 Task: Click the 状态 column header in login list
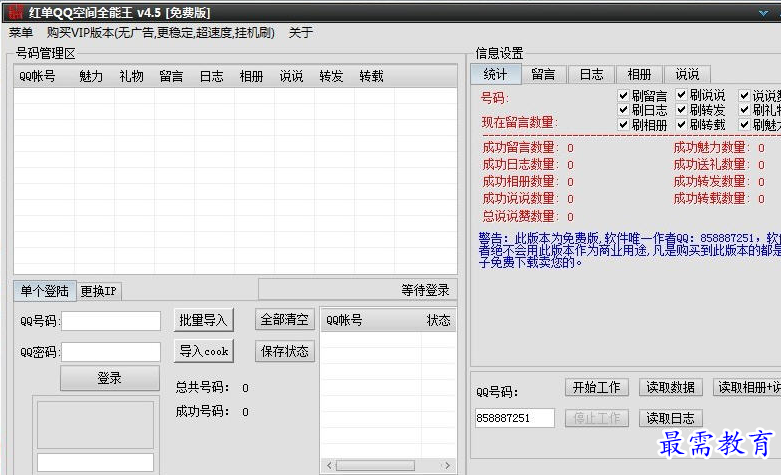438,321
